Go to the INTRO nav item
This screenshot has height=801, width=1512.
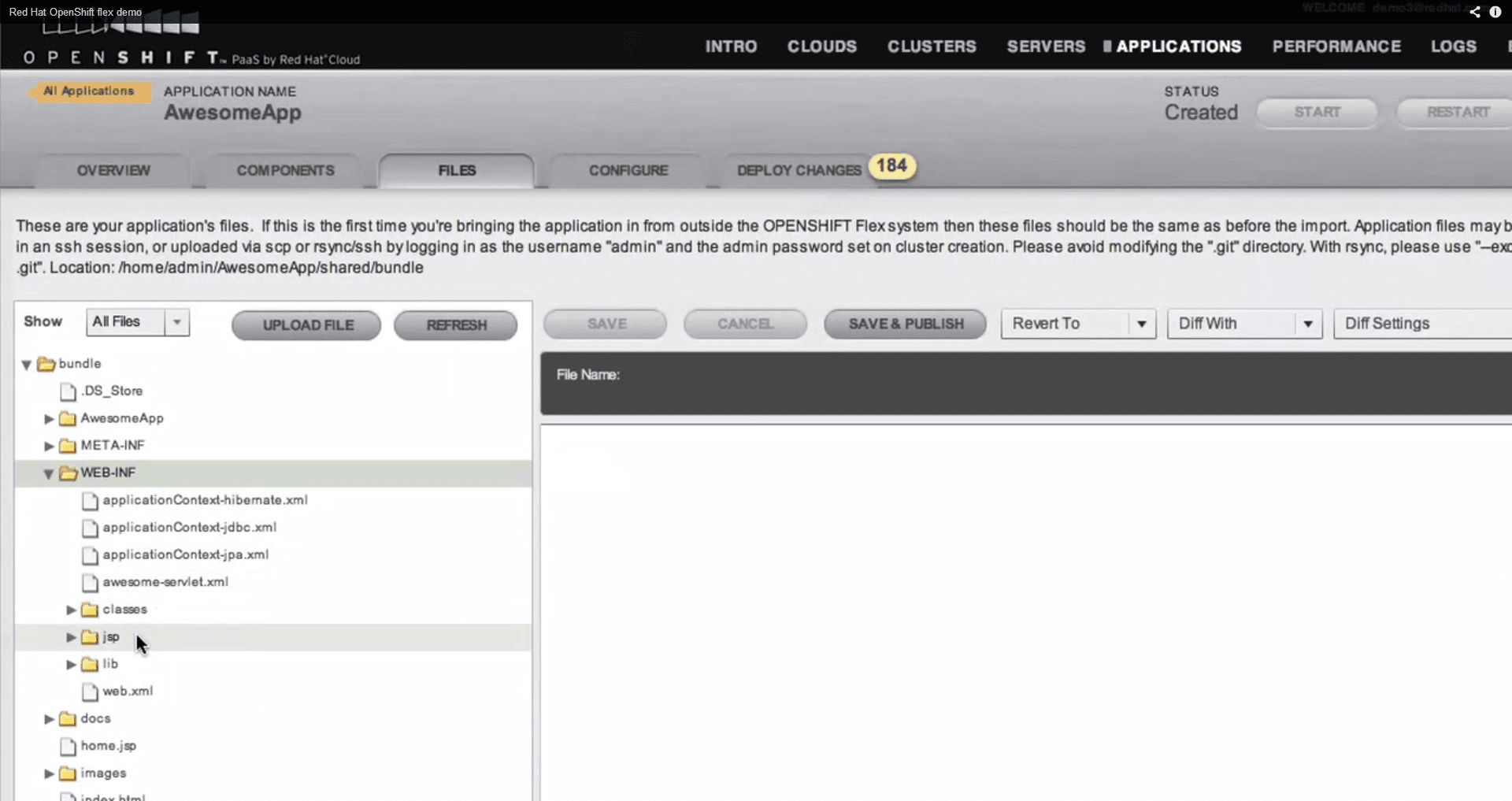click(731, 46)
